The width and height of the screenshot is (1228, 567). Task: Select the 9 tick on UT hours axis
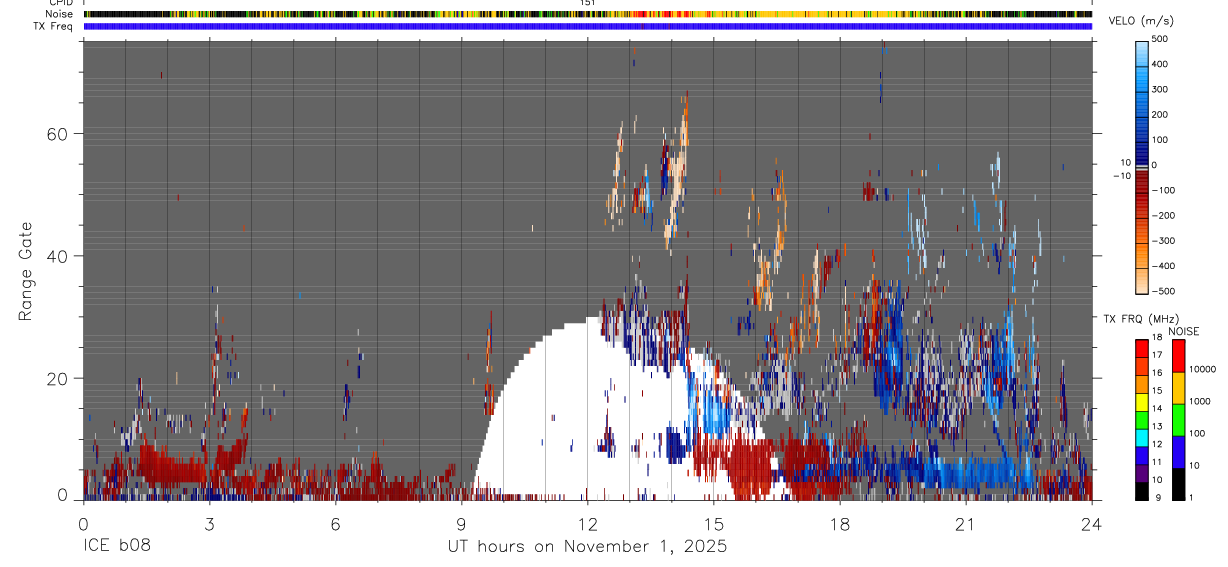[x=461, y=523]
